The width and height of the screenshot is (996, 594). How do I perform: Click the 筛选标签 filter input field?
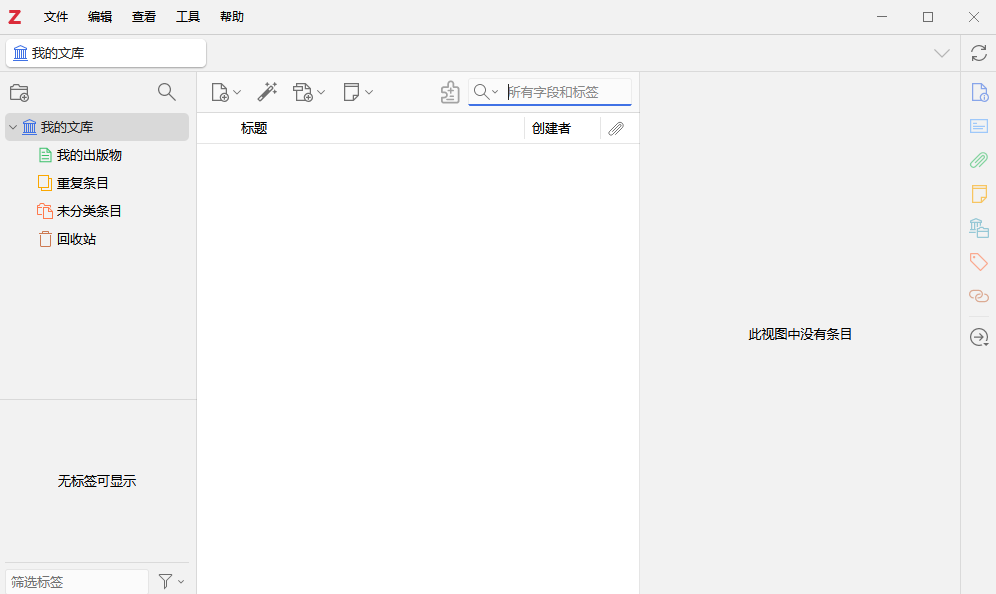click(77, 582)
